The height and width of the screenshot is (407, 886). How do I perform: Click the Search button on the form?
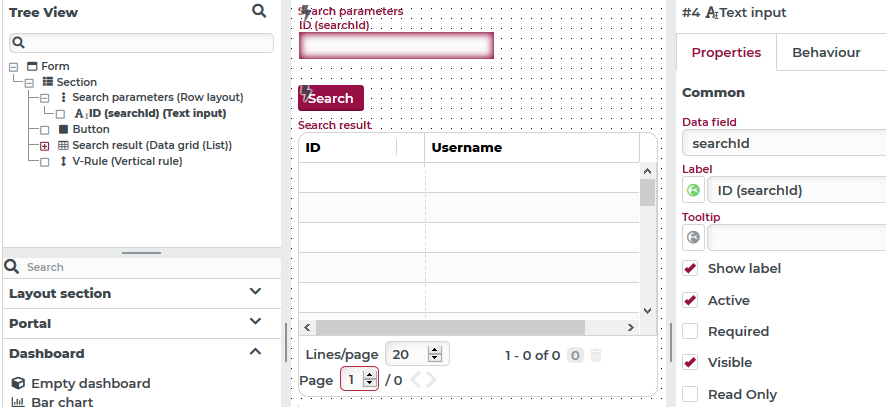(331, 98)
